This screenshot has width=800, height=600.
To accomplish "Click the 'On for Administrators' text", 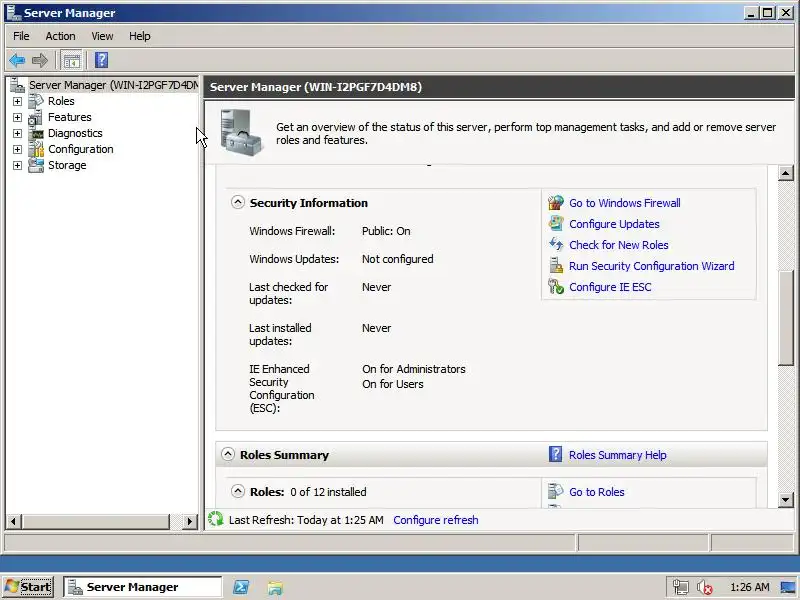I will pyautogui.click(x=414, y=369).
